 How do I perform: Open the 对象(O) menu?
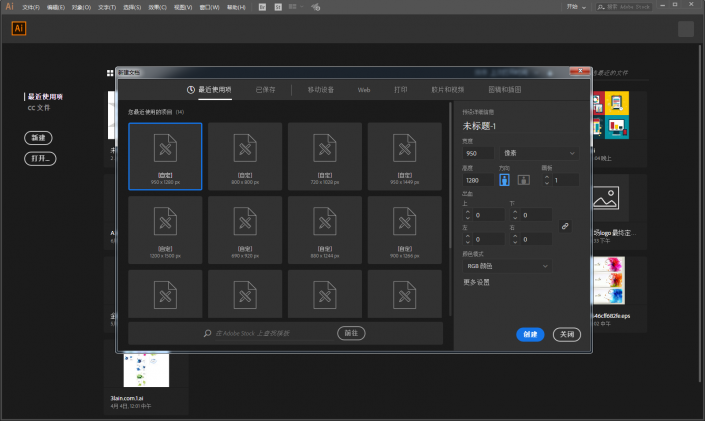(81, 7)
